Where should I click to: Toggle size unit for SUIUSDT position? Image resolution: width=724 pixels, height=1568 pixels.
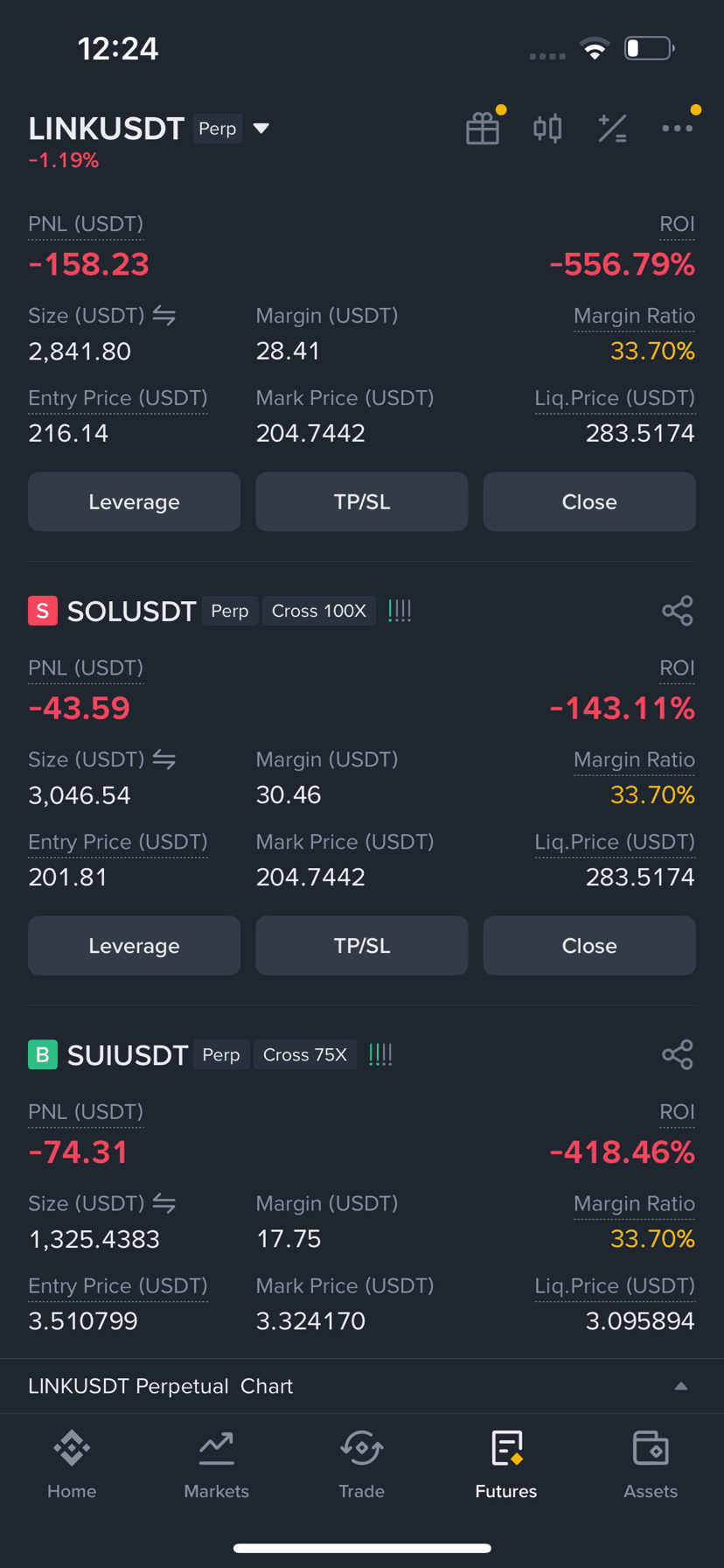(164, 1203)
